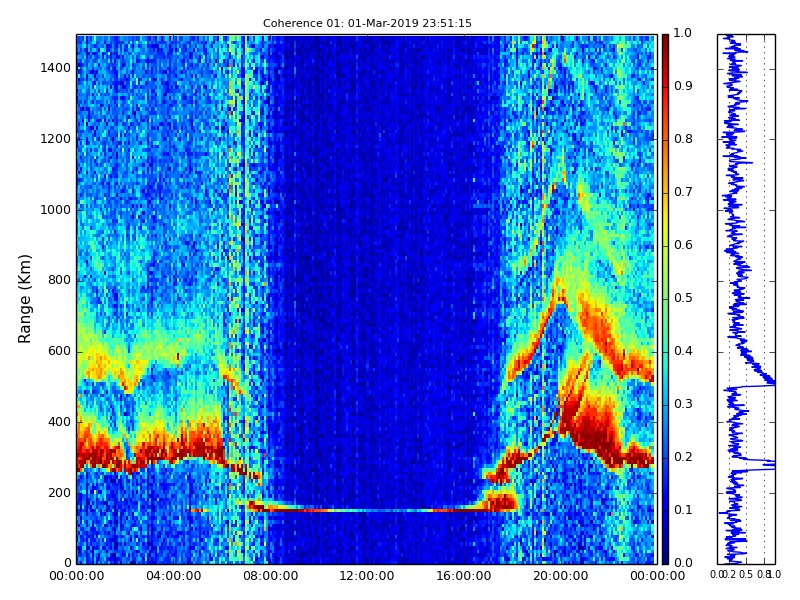
Task: Click the colorbar 0.1 value label
Action: tap(683, 510)
